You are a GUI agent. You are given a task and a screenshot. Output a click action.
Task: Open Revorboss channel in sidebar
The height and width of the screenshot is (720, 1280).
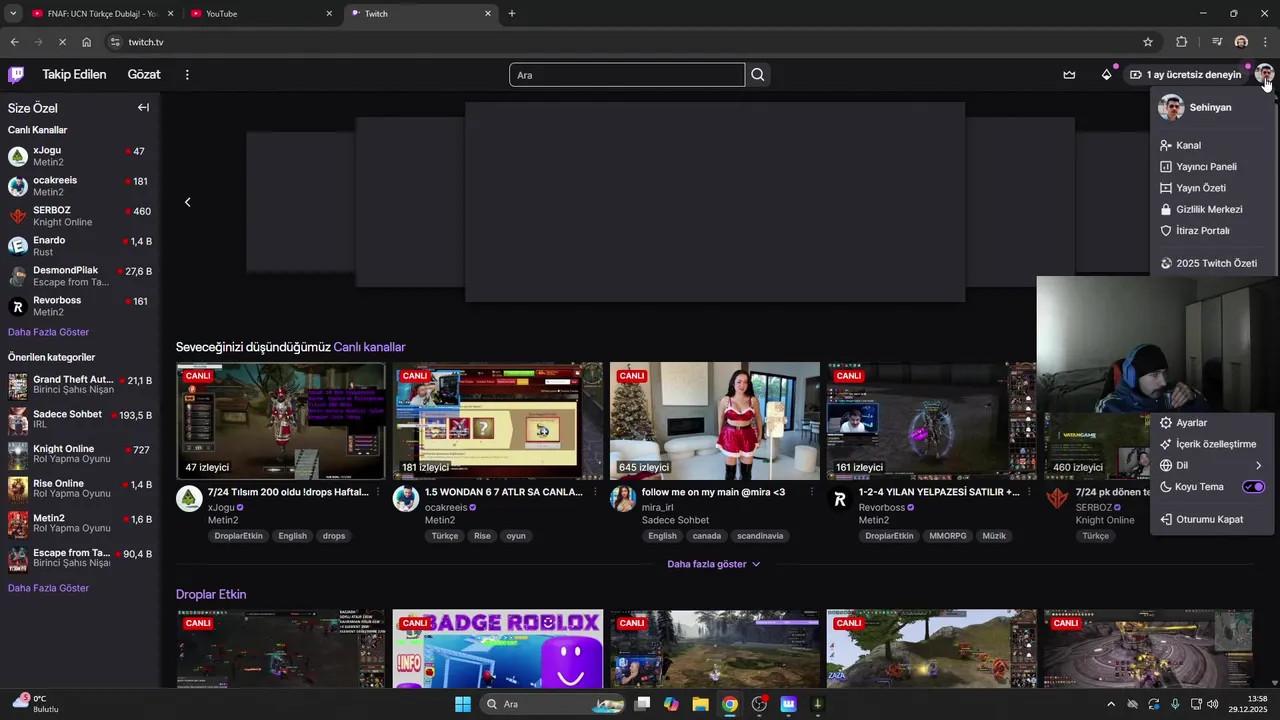[x=80, y=306]
